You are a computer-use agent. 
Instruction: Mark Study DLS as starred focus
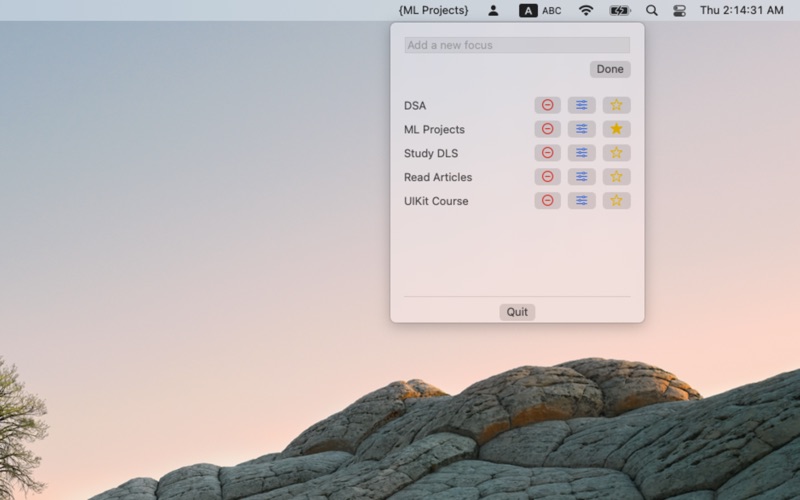[616, 153]
